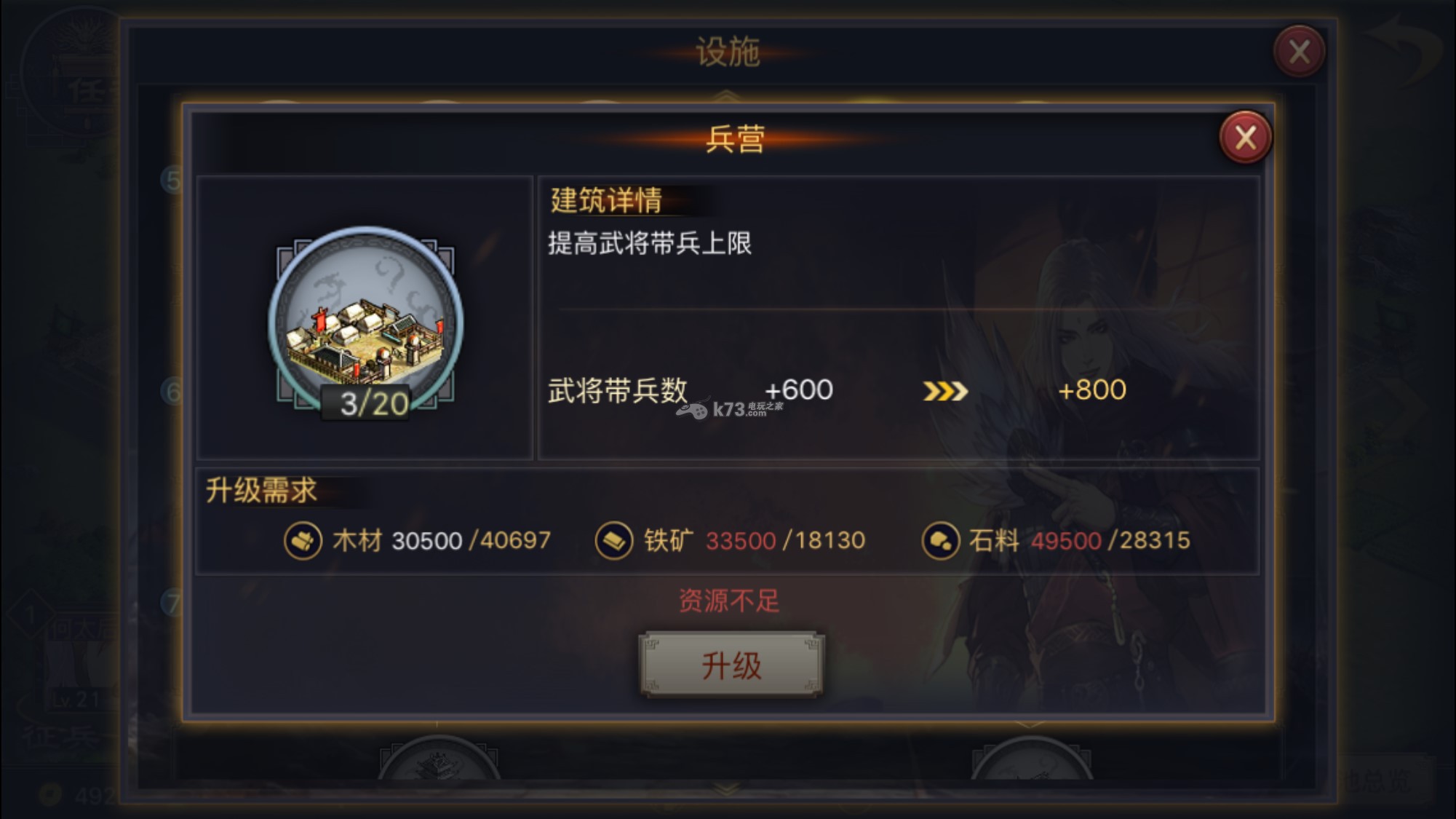
Task: Tap the wood resource icon
Action: [303, 541]
